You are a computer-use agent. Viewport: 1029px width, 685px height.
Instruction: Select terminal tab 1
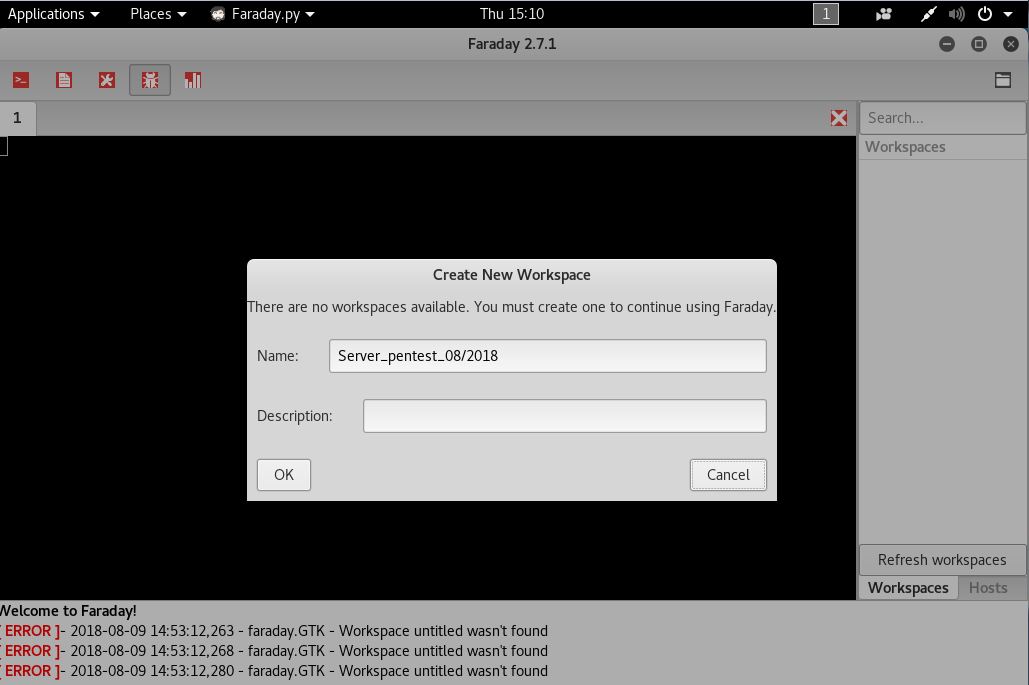tap(18, 118)
